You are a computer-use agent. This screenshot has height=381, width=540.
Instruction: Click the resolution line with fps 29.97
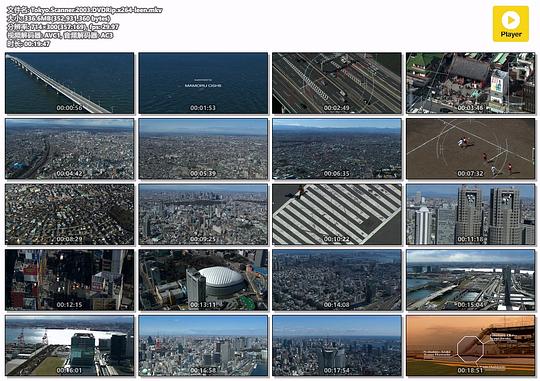(63, 27)
